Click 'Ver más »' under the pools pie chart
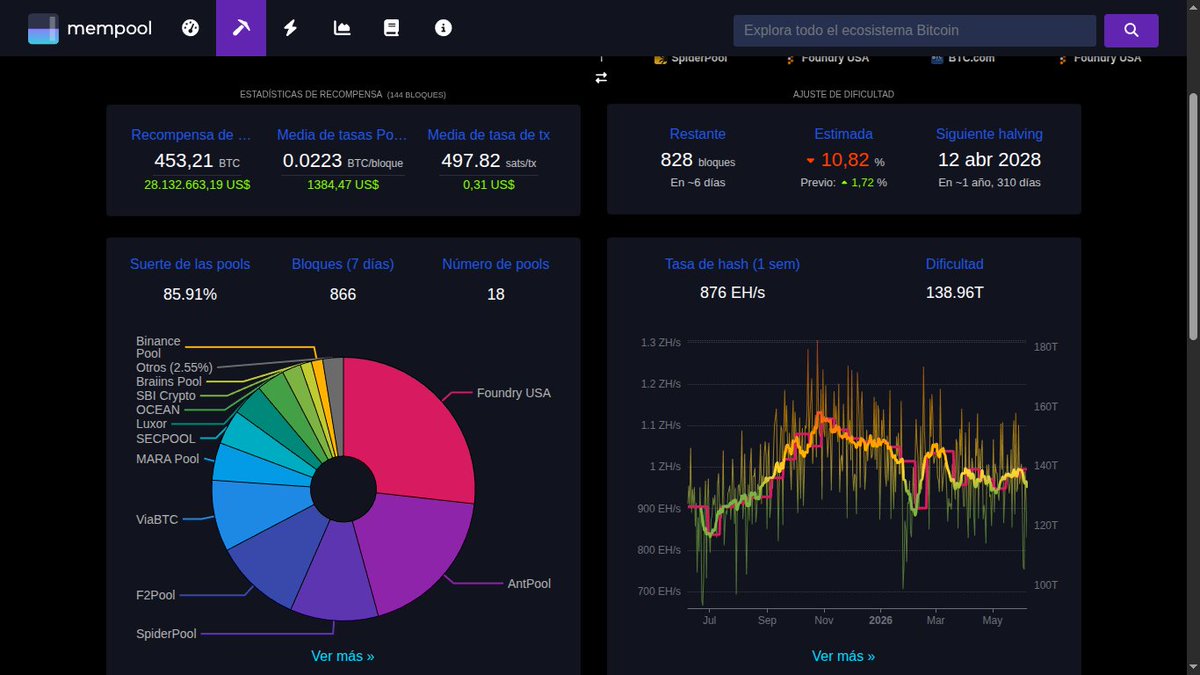 pos(343,656)
